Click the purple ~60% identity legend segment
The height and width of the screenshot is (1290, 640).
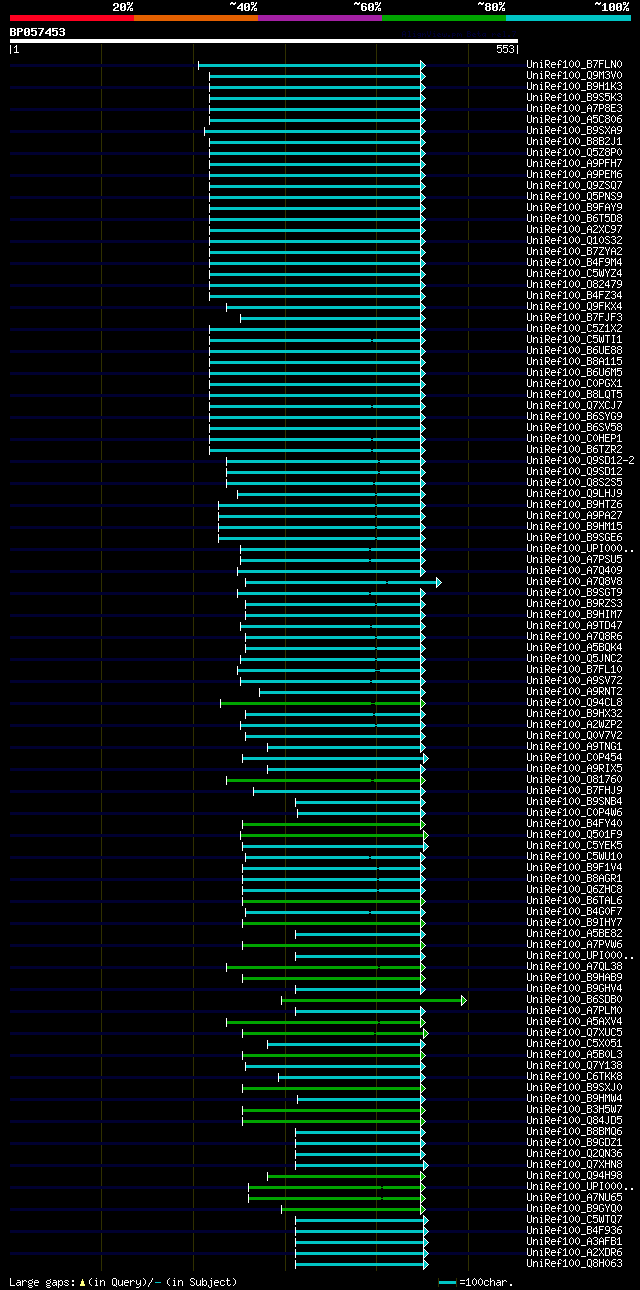coord(320,17)
